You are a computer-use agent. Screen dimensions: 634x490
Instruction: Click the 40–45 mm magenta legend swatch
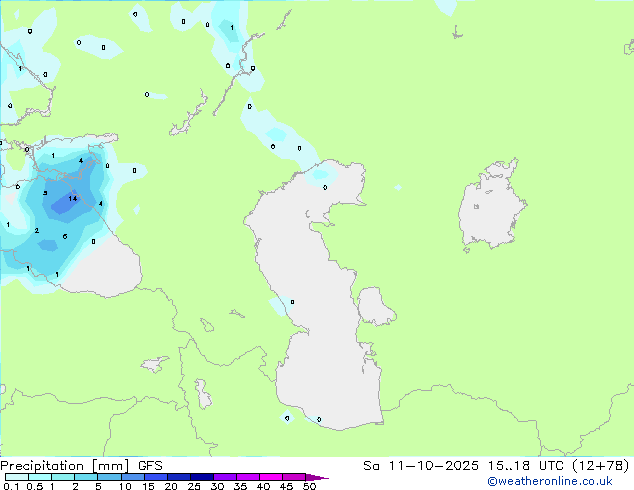271,477
